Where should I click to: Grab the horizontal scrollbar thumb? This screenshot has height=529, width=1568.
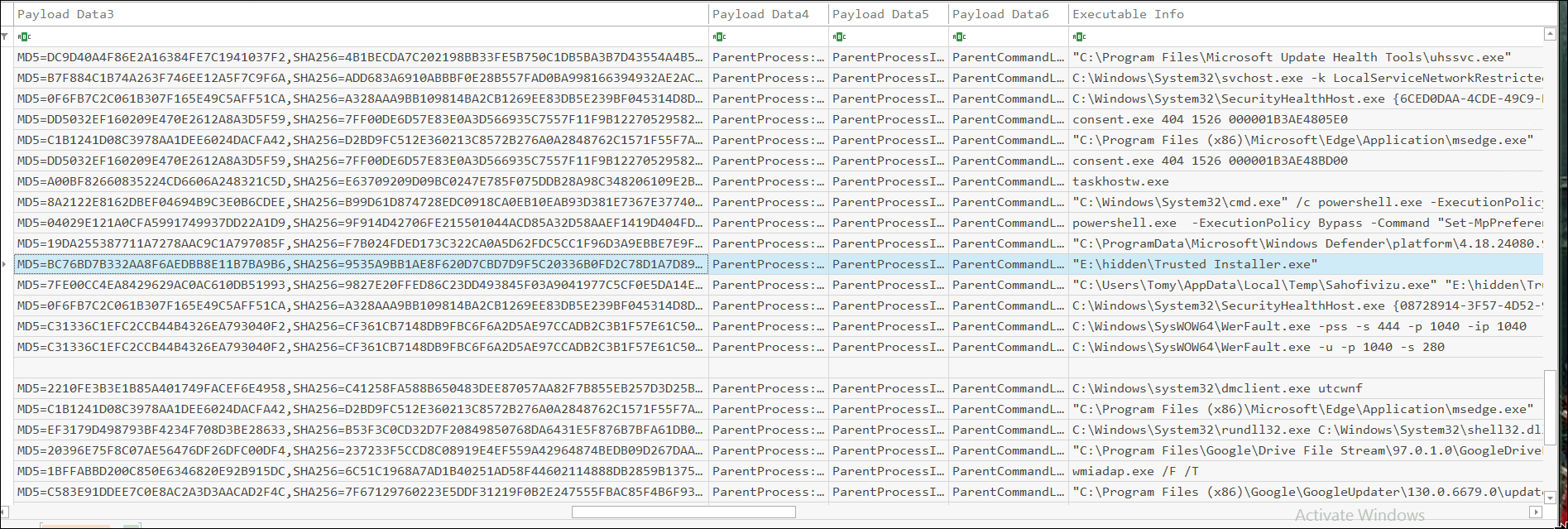pos(683,512)
